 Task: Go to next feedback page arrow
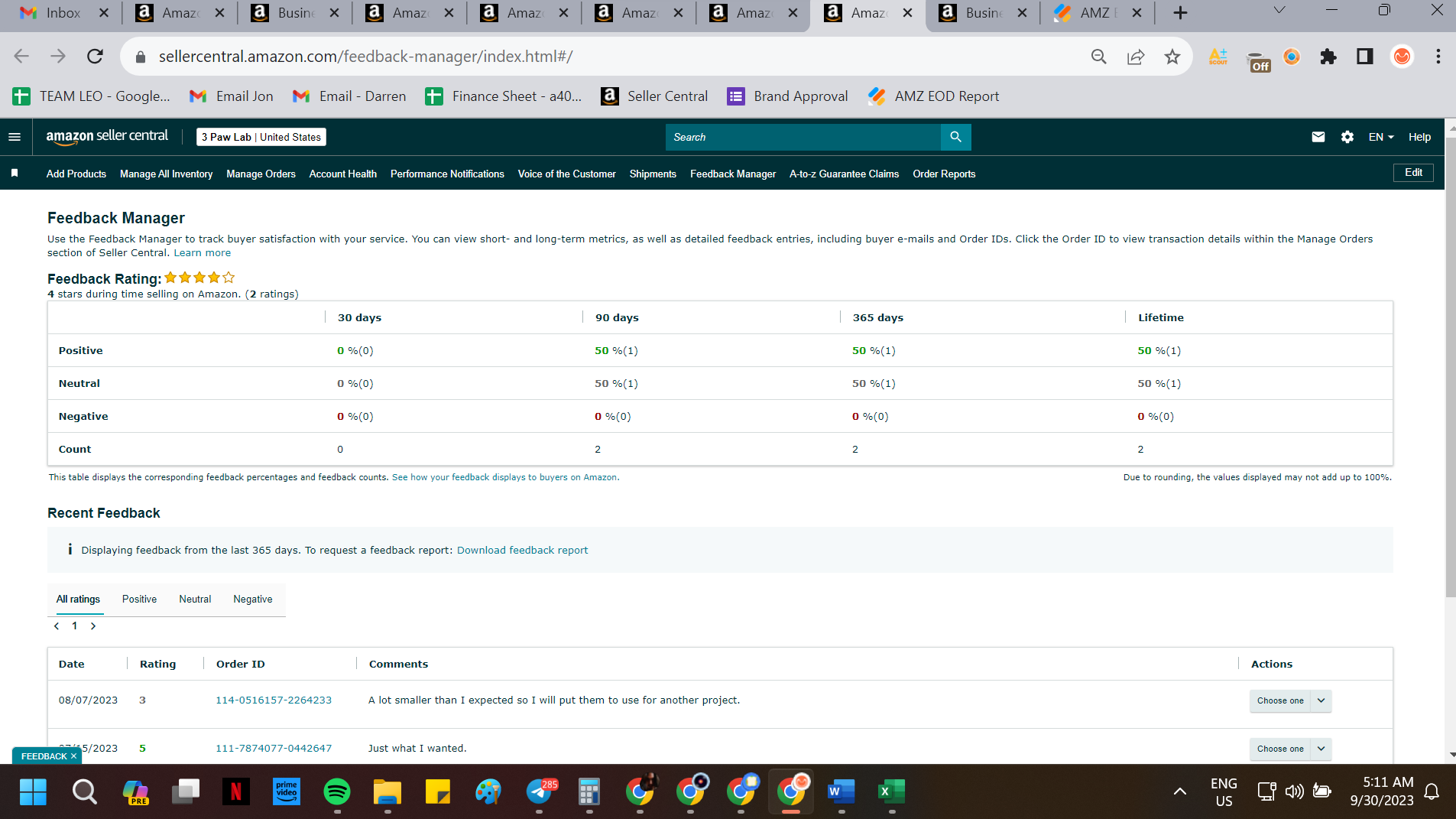[93, 626]
